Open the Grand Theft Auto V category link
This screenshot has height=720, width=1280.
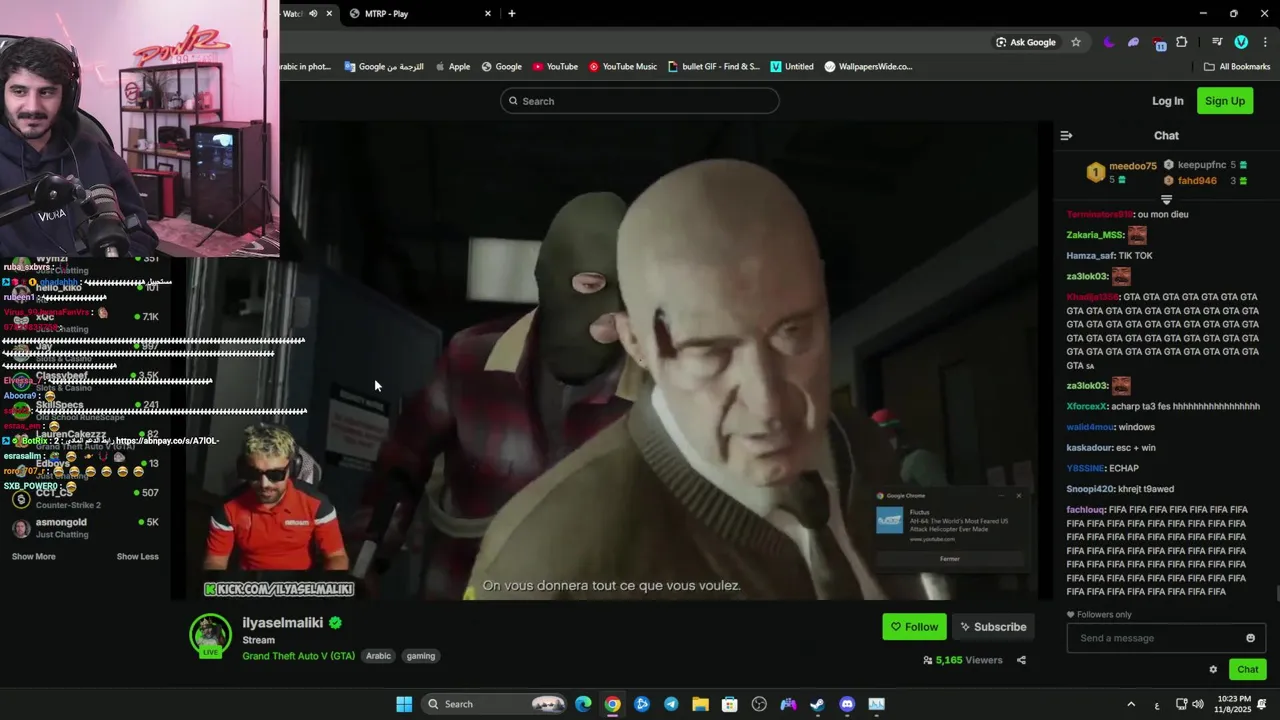point(298,656)
